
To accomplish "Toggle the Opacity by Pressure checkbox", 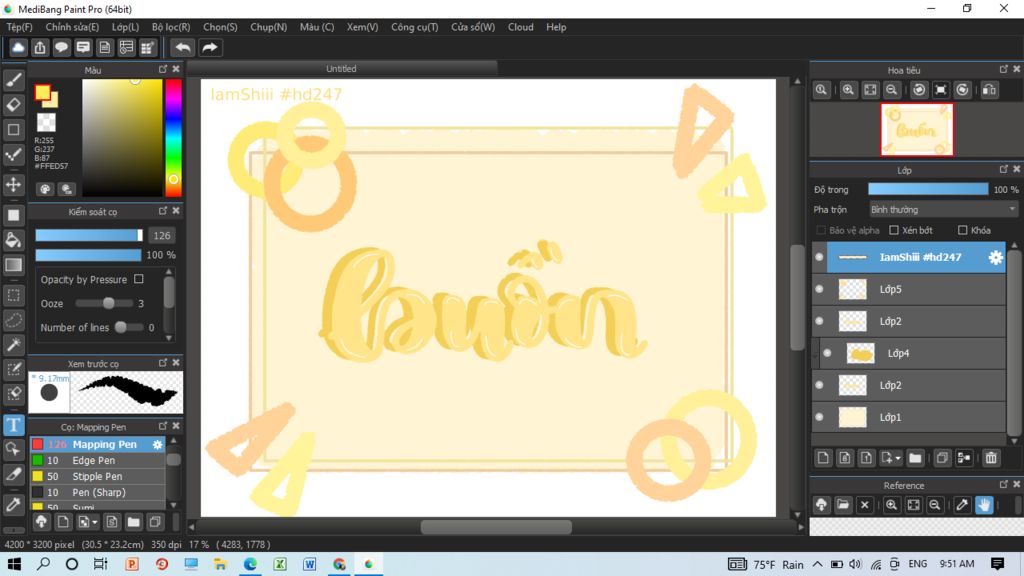I will (x=138, y=279).
